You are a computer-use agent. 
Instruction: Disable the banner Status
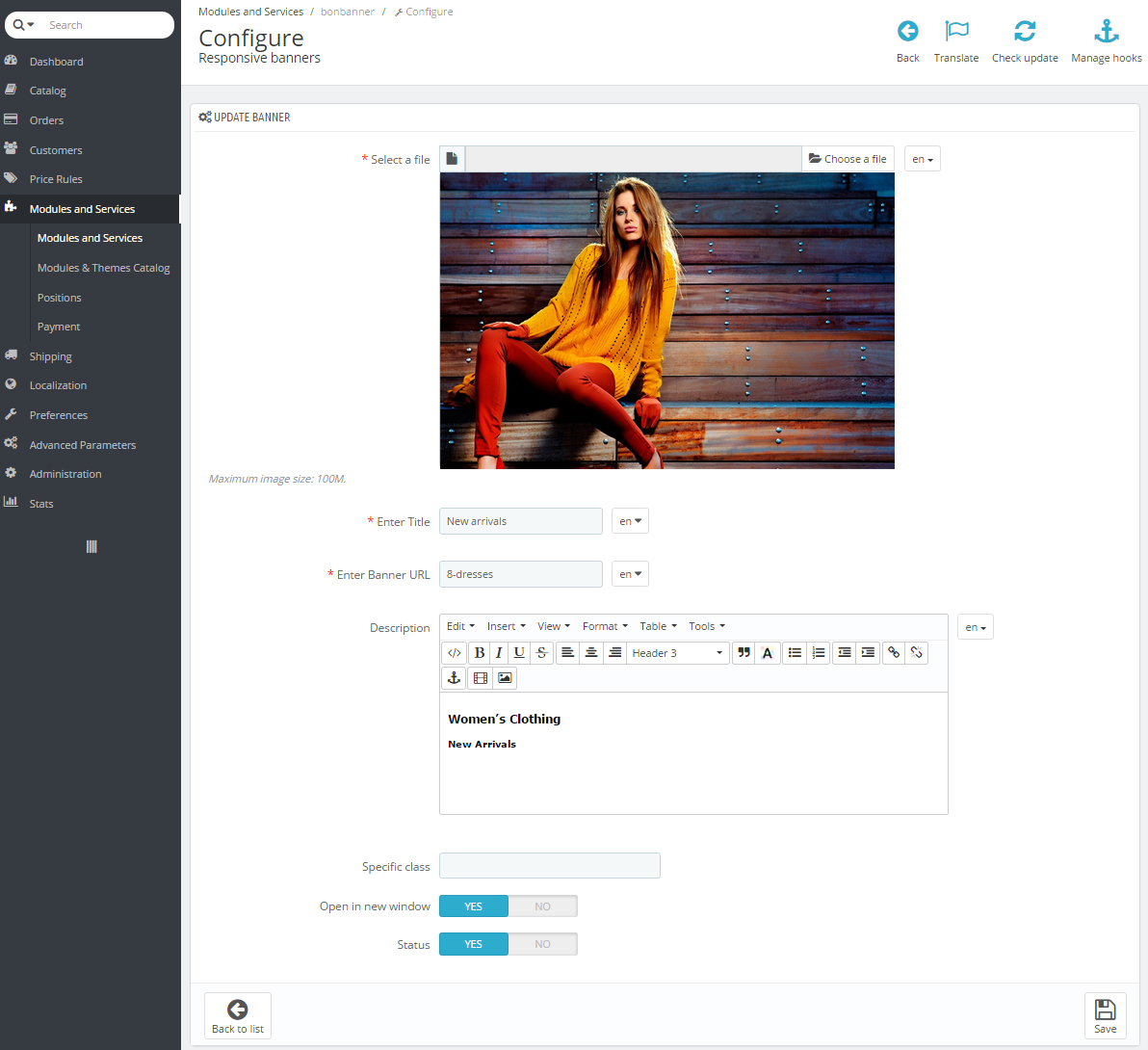tap(542, 944)
